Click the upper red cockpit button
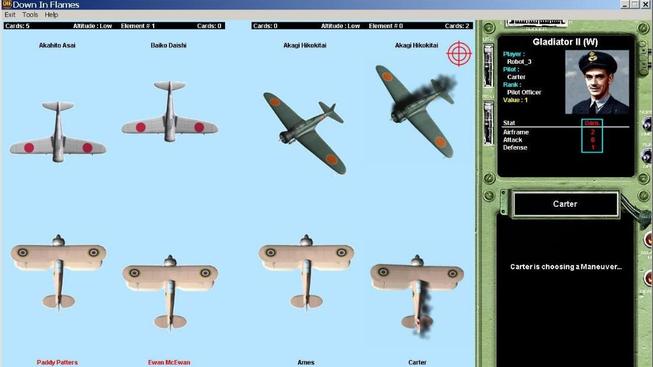Image resolution: width=653 pixels, height=367 pixels. point(648,240)
